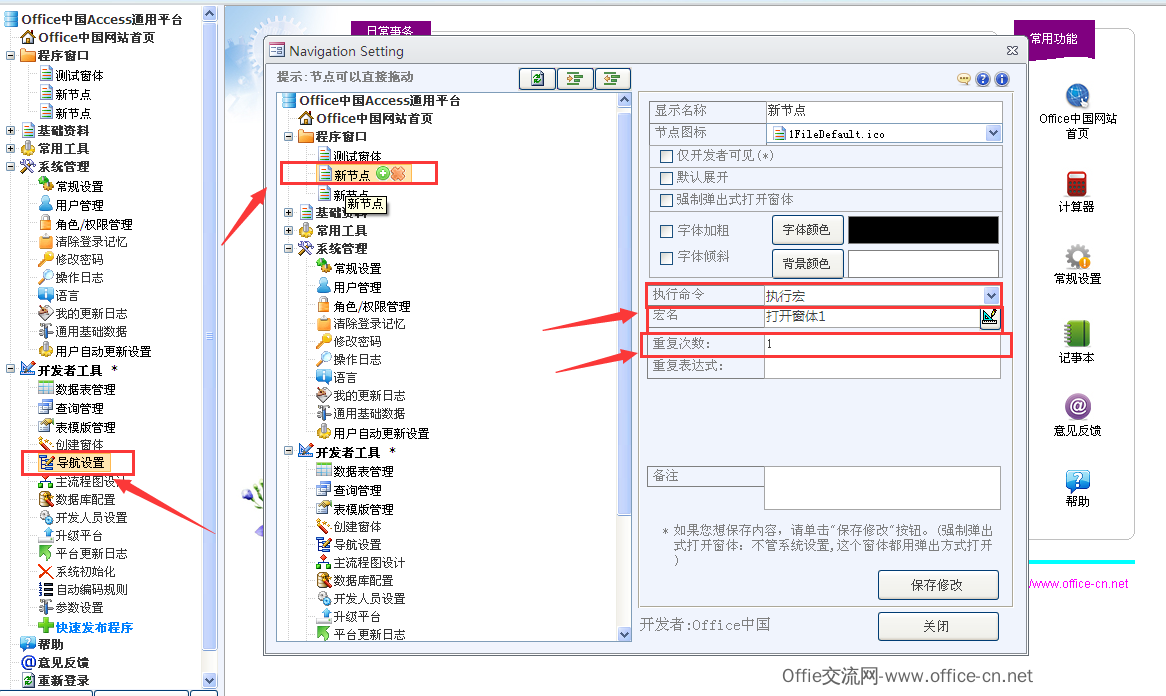The image size is (1166, 696).
Task: Click the 保存修改 button
Action: 938,585
